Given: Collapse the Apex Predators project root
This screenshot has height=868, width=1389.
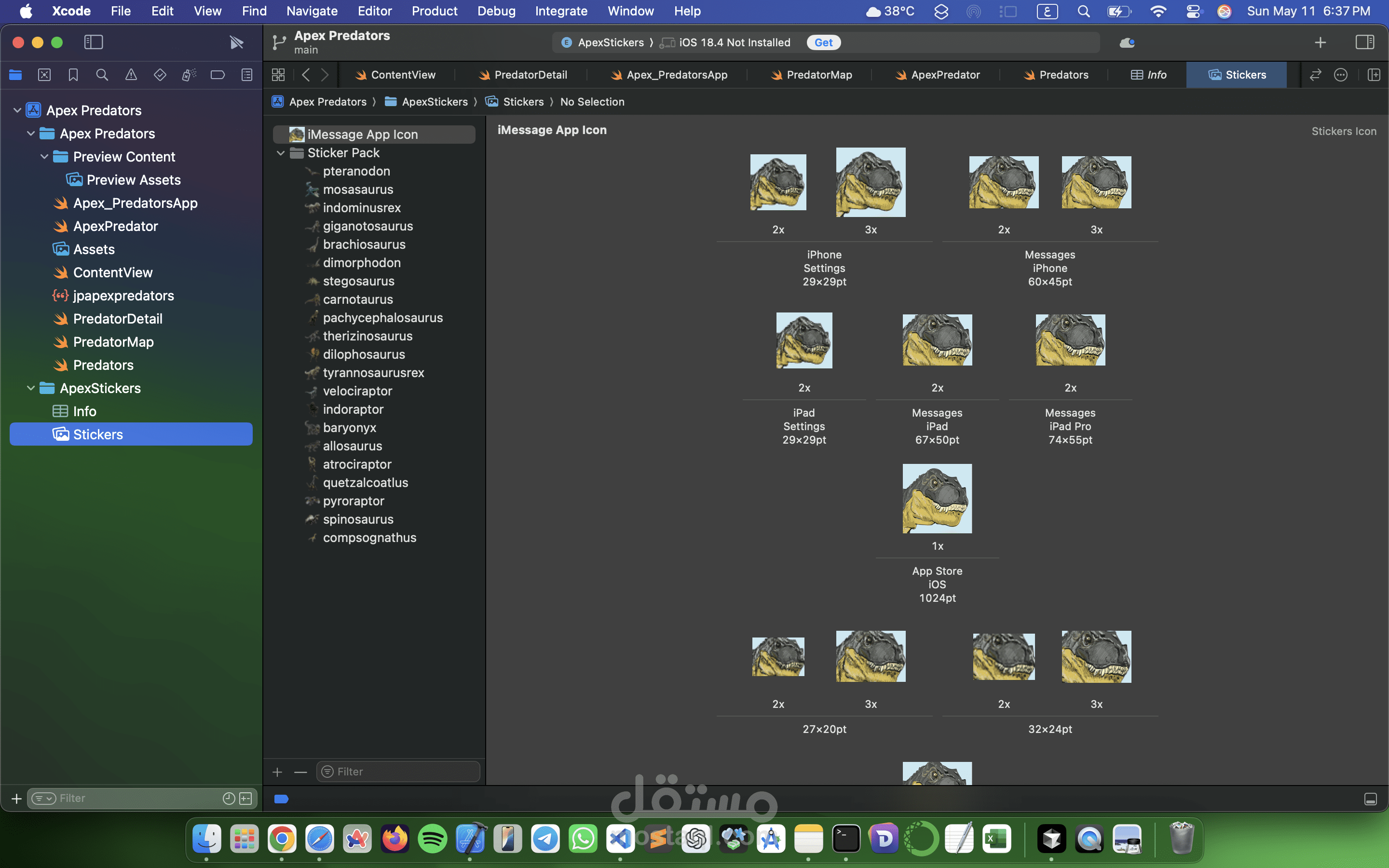Looking at the screenshot, I should (x=17, y=110).
